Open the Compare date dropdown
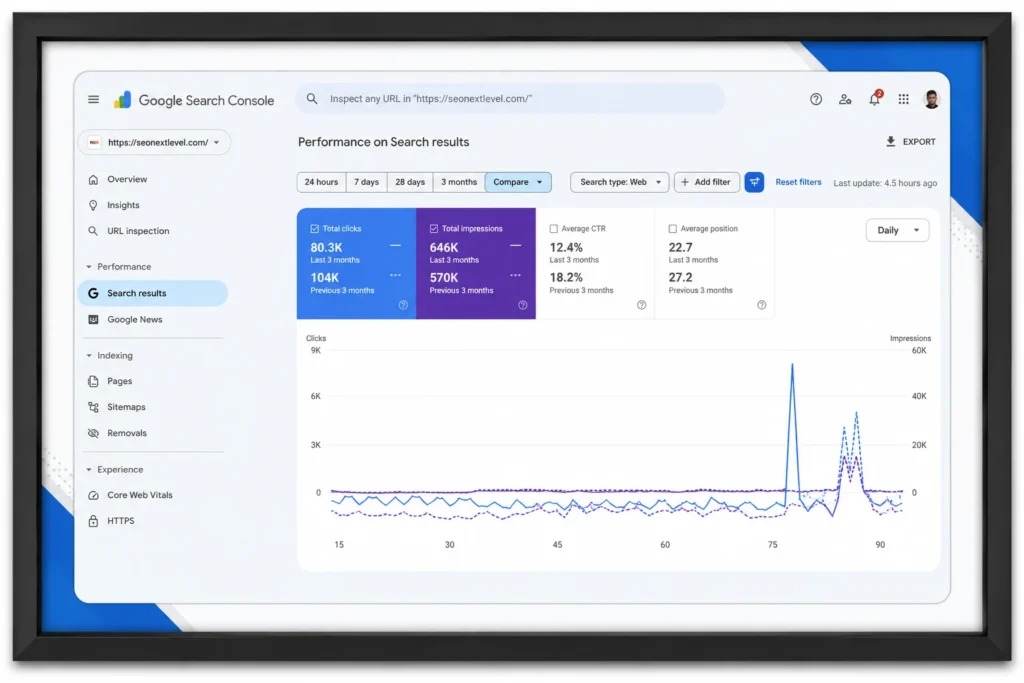 [518, 182]
